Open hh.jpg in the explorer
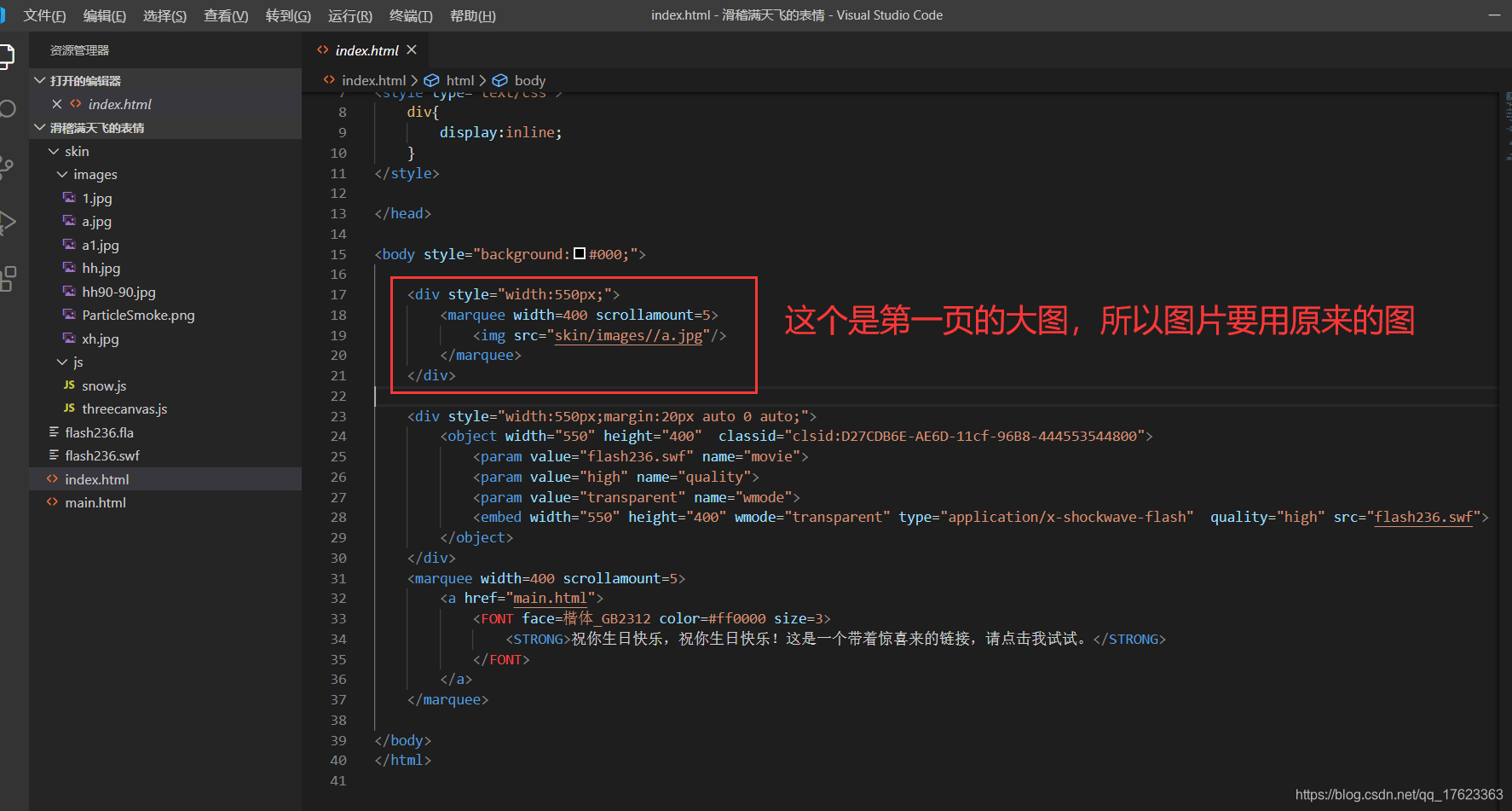1512x811 pixels. click(x=165, y=268)
